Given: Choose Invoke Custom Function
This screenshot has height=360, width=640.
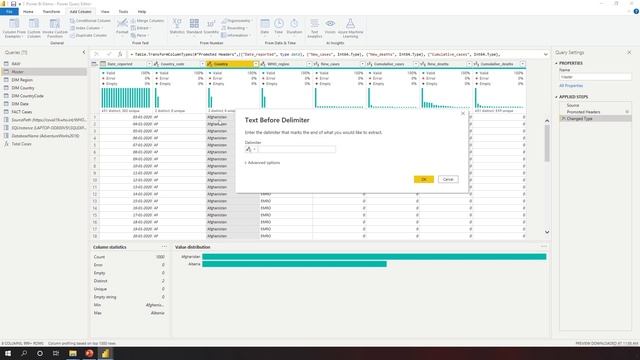Looking at the screenshot, I should tap(55, 28).
